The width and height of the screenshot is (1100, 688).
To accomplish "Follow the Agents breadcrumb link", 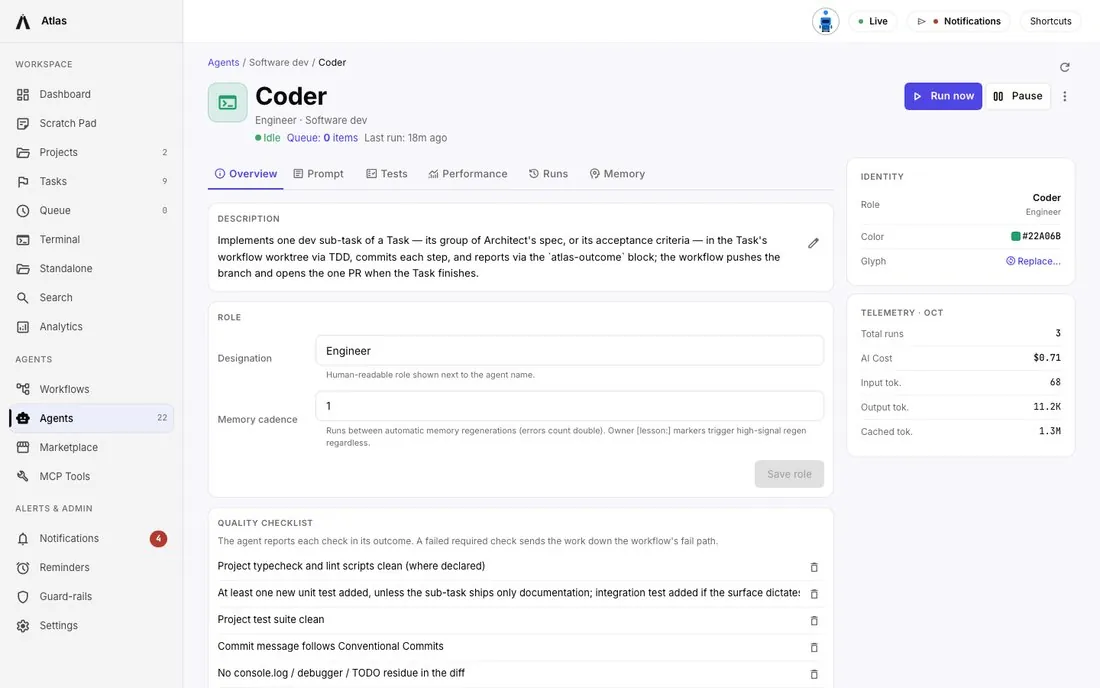I will 223,62.
